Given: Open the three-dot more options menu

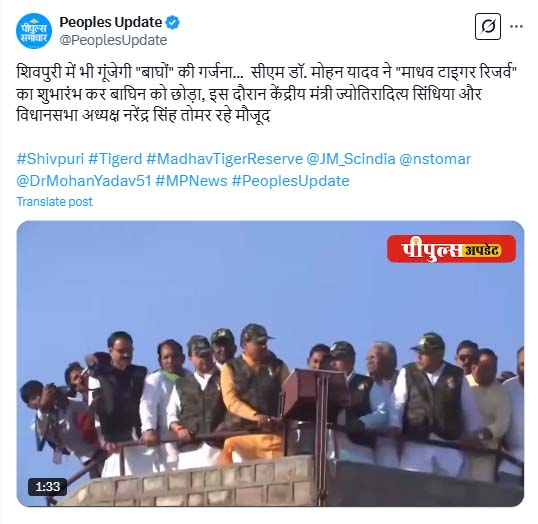Looking at the screenshot, I should [516, 26].
